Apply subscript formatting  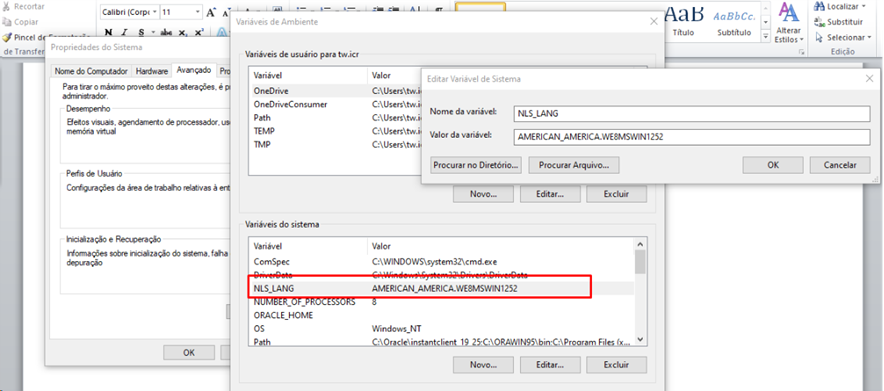coord(183,32)
